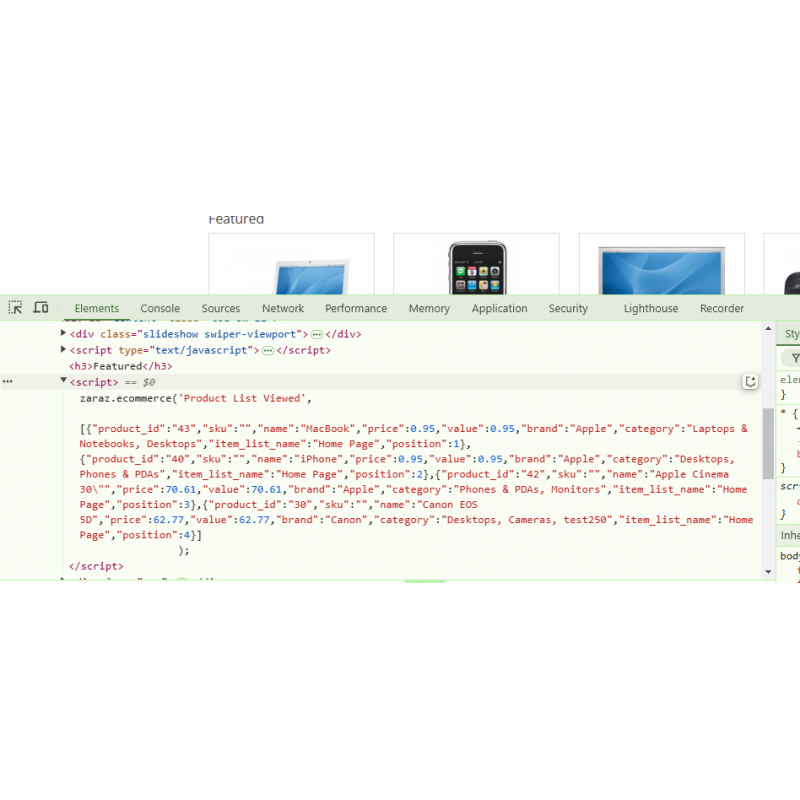Click the "Canon EOS" text in the JSON
The width and height of the screenshot is (800, 800).
[450, 505]
